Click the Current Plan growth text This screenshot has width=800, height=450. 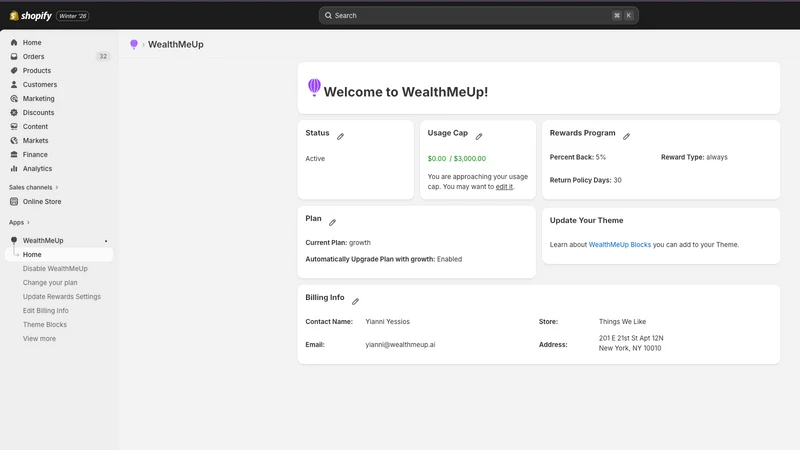point(338,243)
